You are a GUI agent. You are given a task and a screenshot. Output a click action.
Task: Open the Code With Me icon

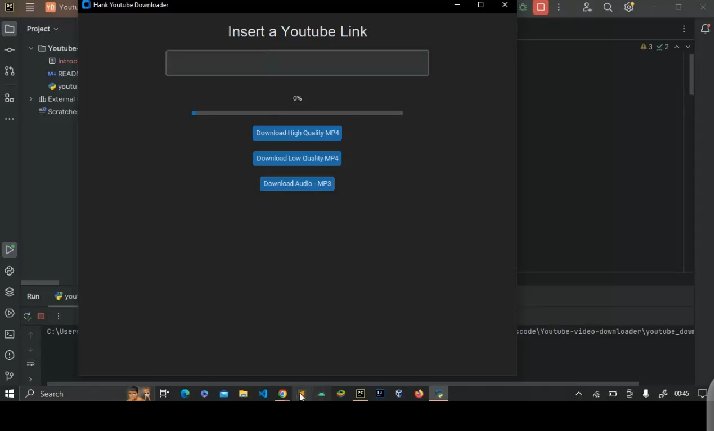tap(587, 7)
